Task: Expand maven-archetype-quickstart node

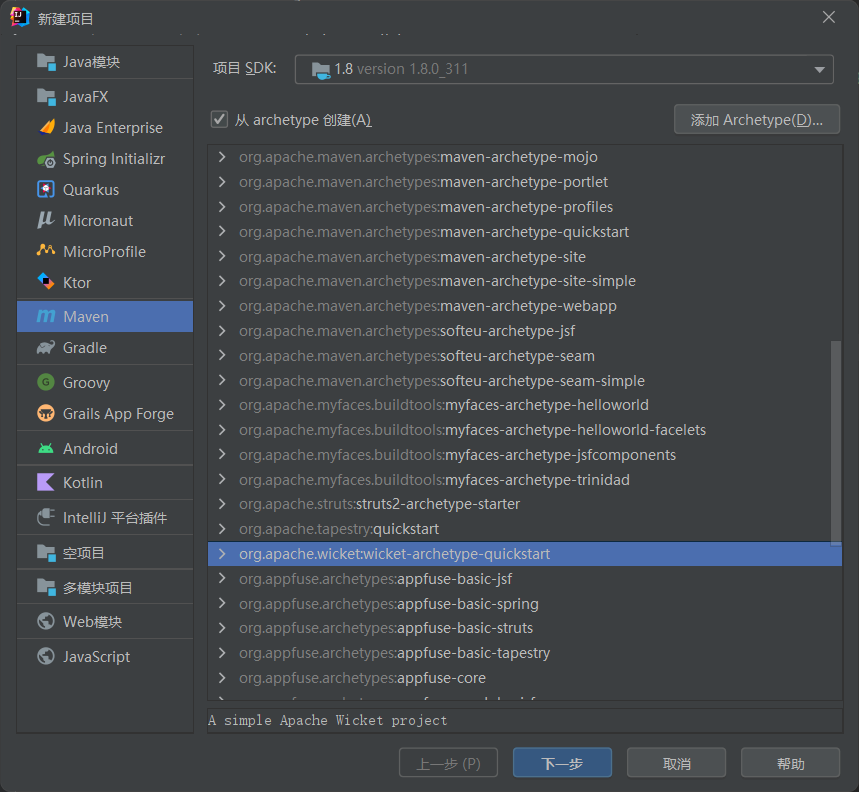Action: click(222, 232)
